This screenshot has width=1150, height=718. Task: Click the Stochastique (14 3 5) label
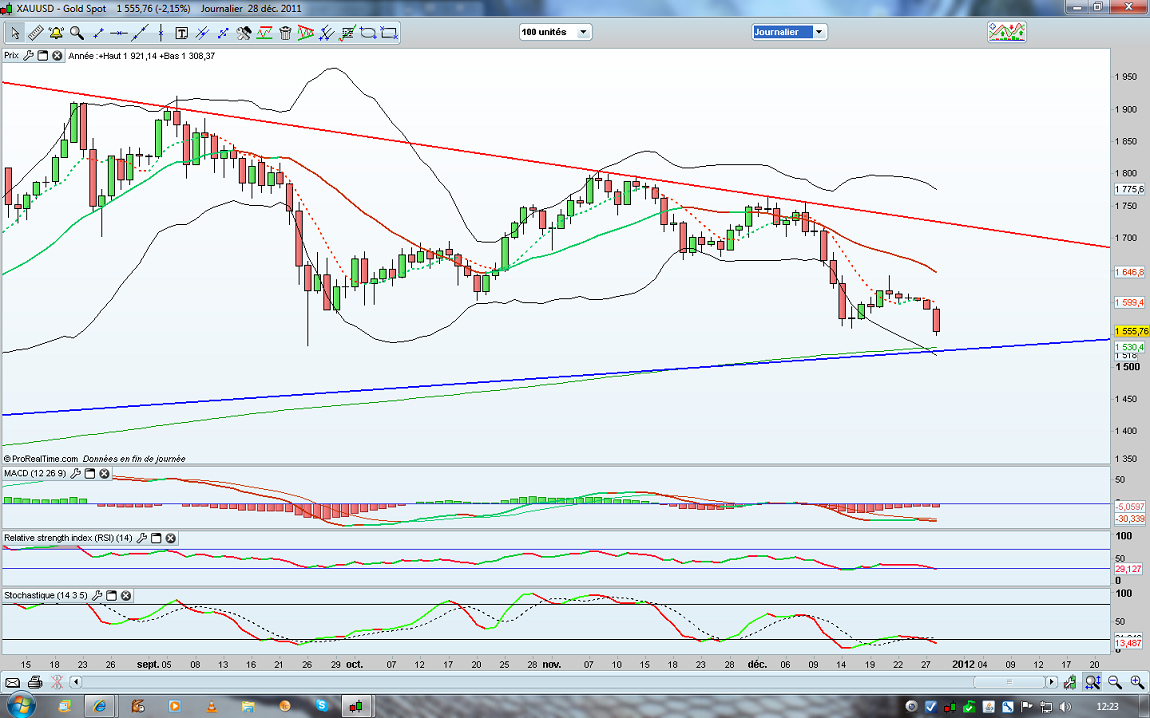tap(46, 596)
